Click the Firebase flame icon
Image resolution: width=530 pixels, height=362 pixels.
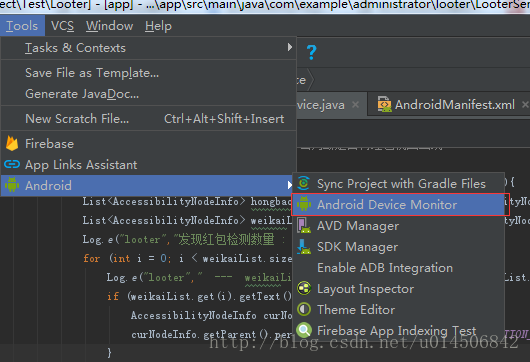click(x=12, y=143)
